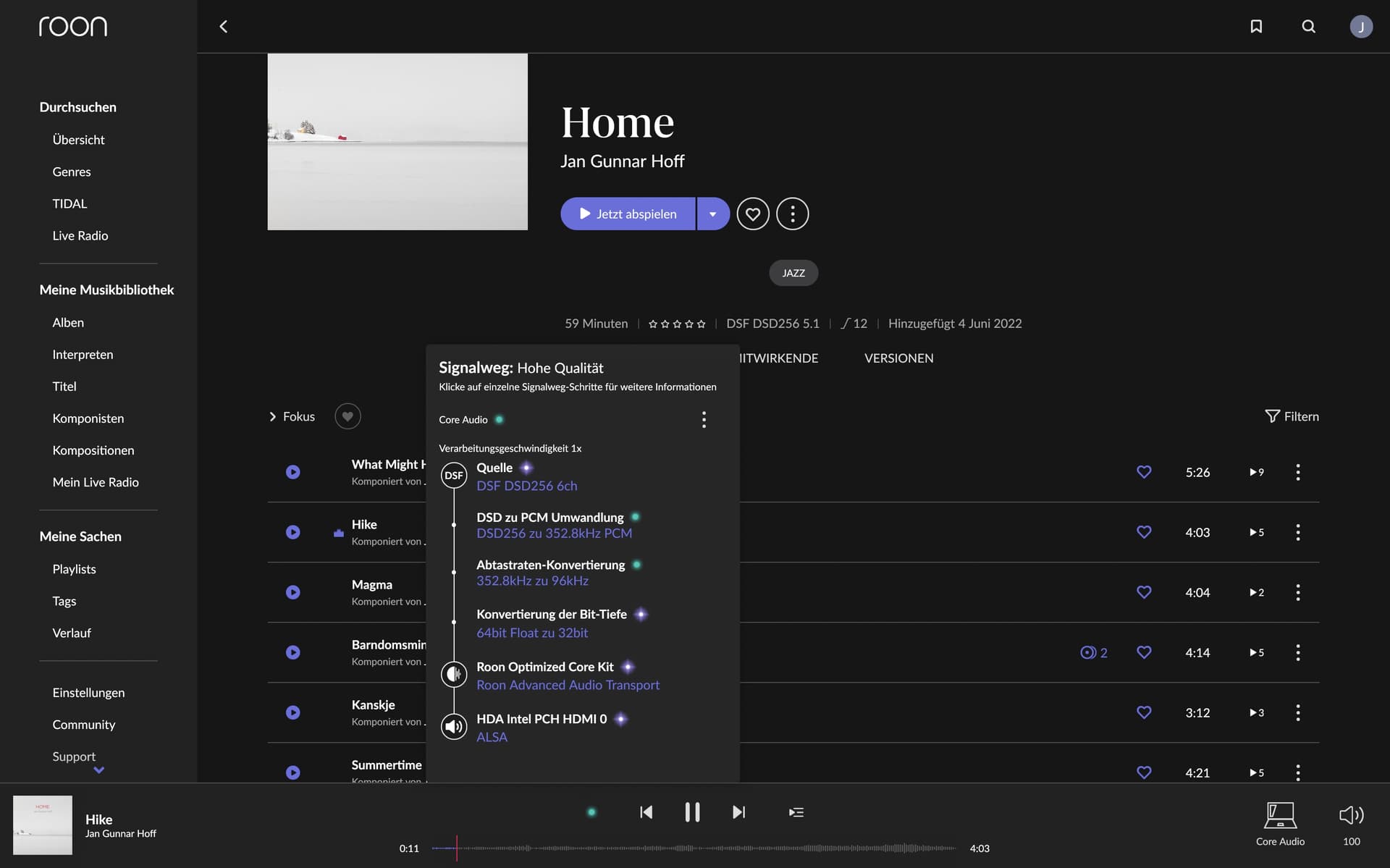1390x868 pixels.
Task: Expand sidebar with chevron below Support
Action: 99,770
